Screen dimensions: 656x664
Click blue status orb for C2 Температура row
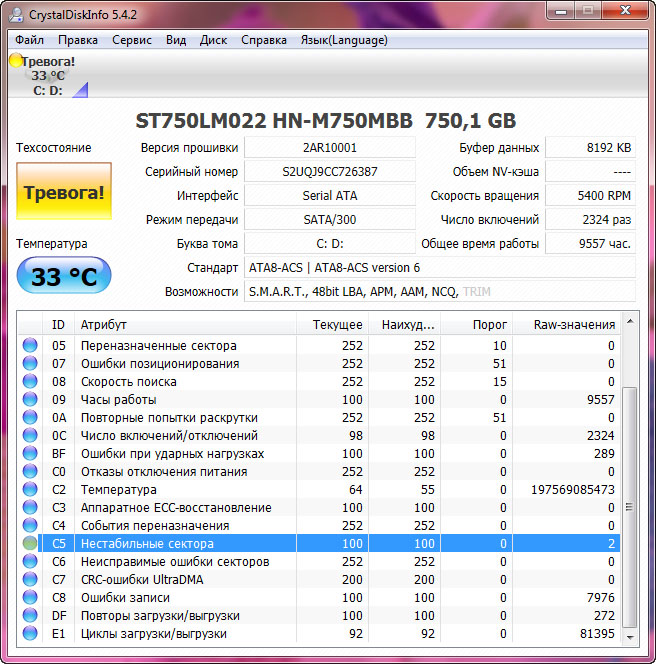30,489
